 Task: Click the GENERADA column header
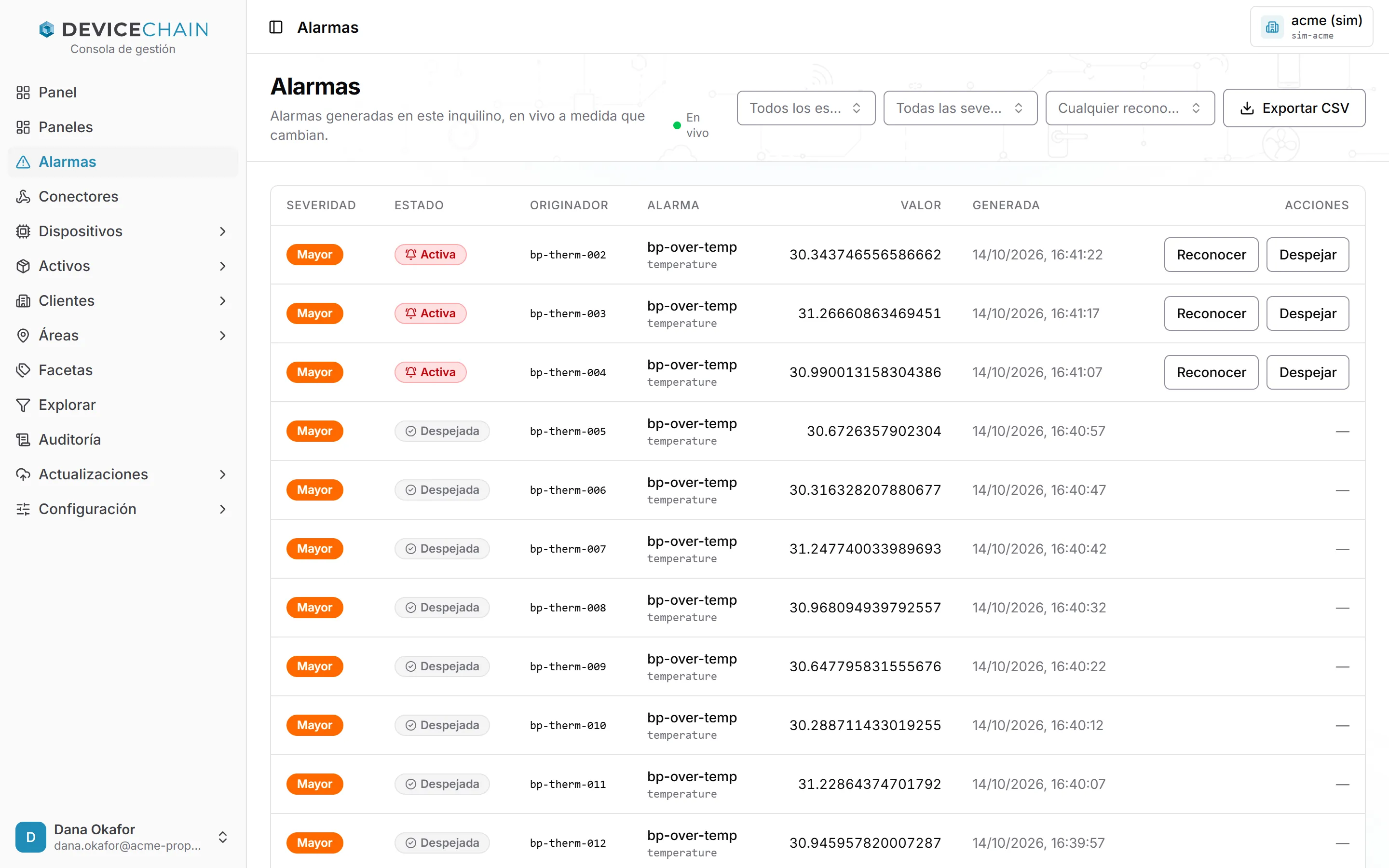pyautogui.click(x=1006, y=205)
